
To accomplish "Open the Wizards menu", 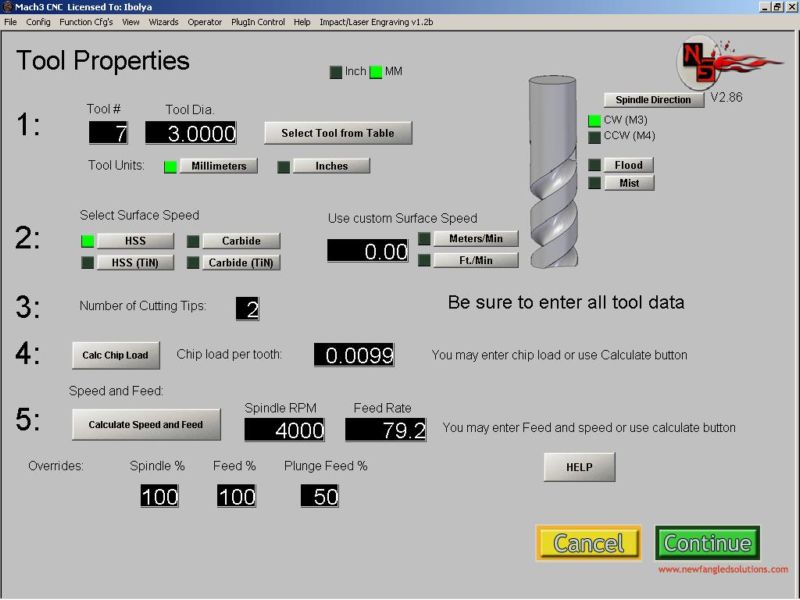I will (164, 21).
